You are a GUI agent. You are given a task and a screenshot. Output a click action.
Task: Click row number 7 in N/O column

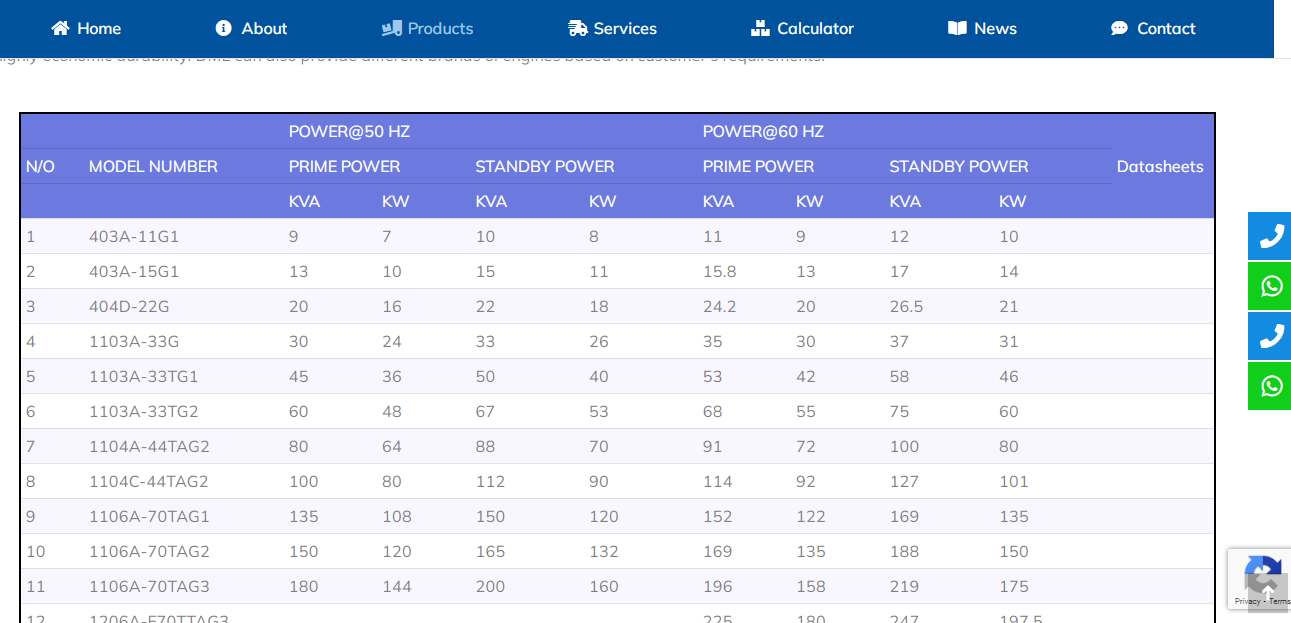pos(31,446)
